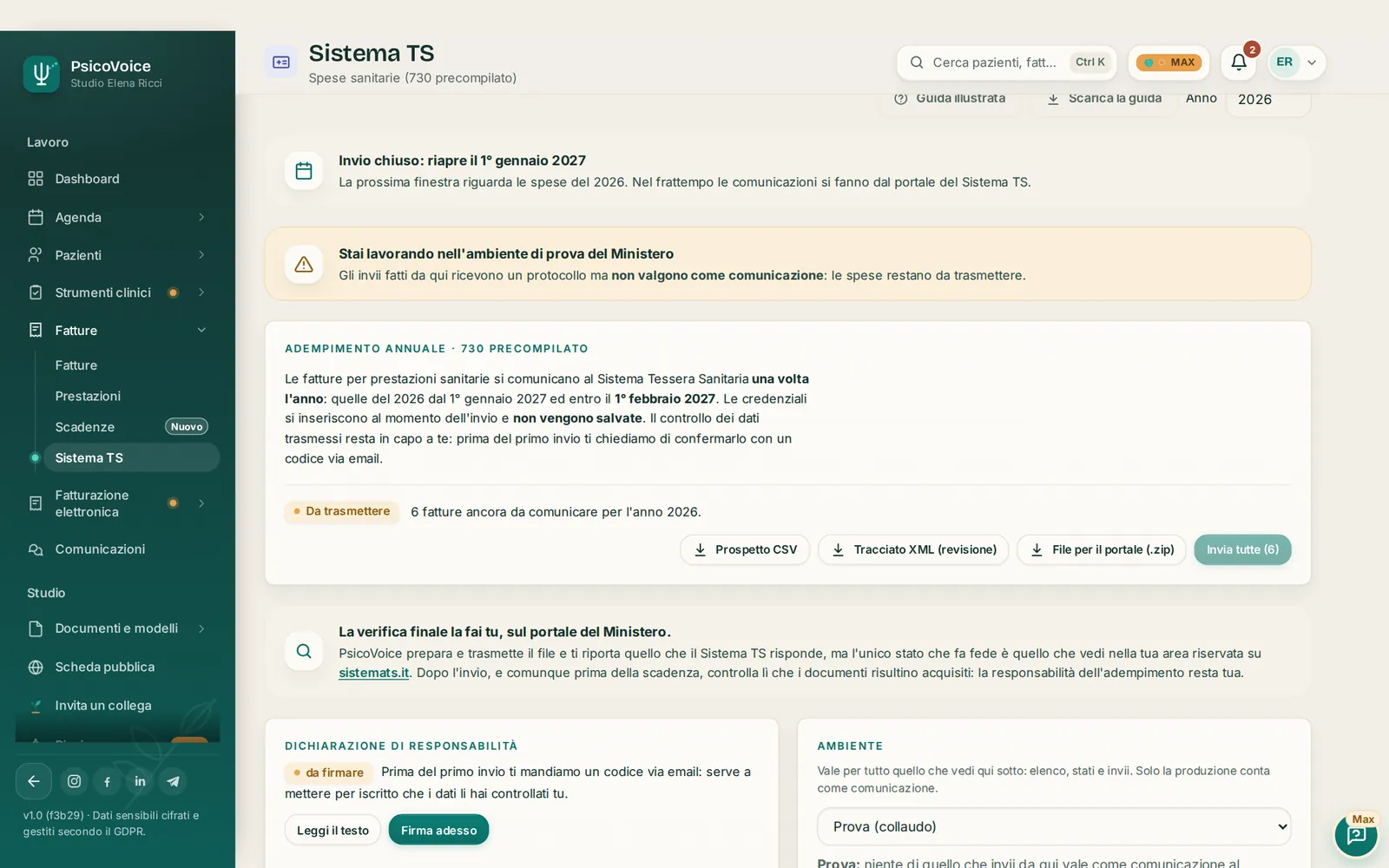Select Sistema TS sidebar item
Screen dimensions: 1389x868
pyautogui.click(x=131, y=457)
